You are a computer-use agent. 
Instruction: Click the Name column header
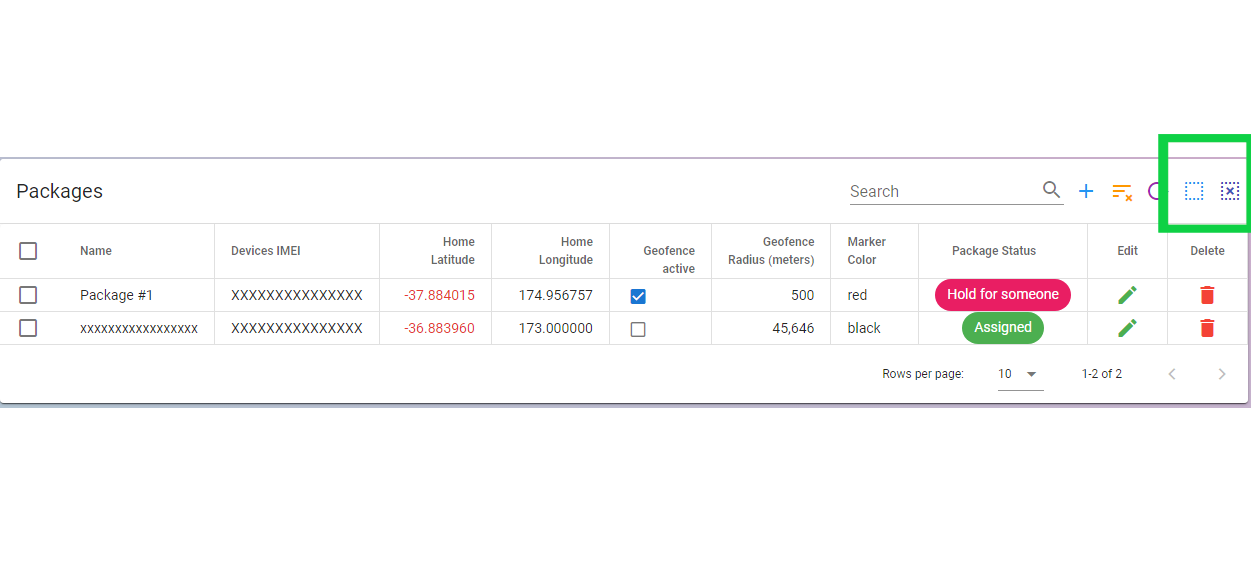tap(96, 251)
